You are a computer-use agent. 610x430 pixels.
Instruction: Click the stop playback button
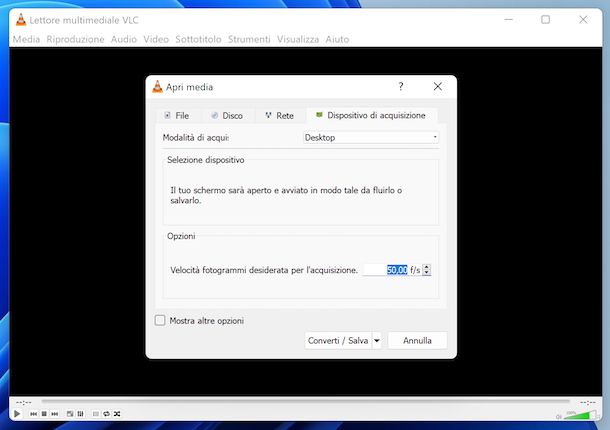point(44,414)
